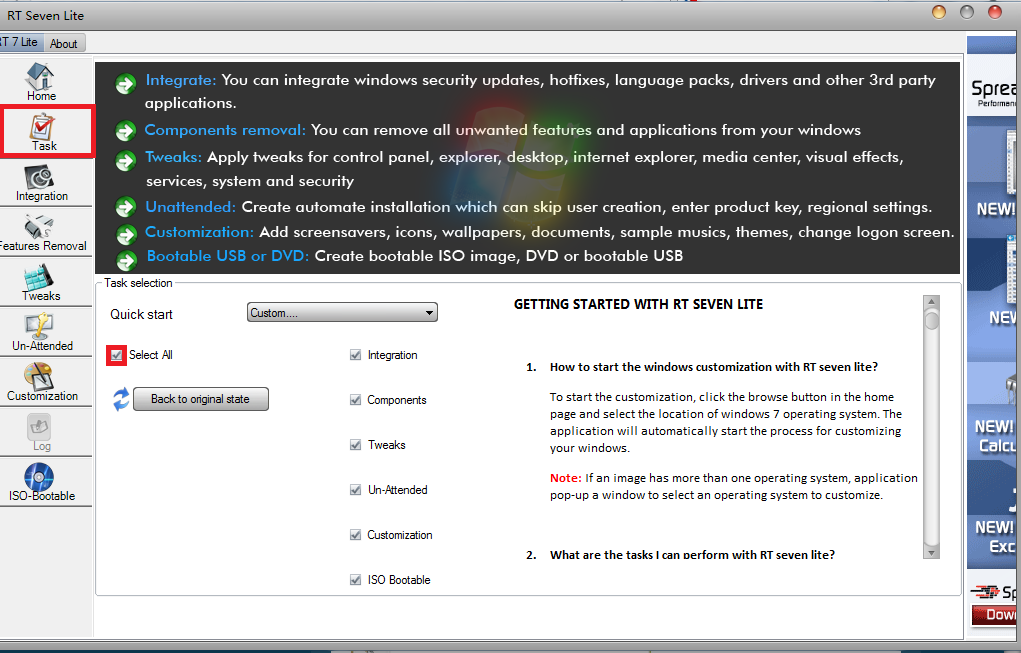Click the help panel scroll up arrow

(x=931, y=302)
